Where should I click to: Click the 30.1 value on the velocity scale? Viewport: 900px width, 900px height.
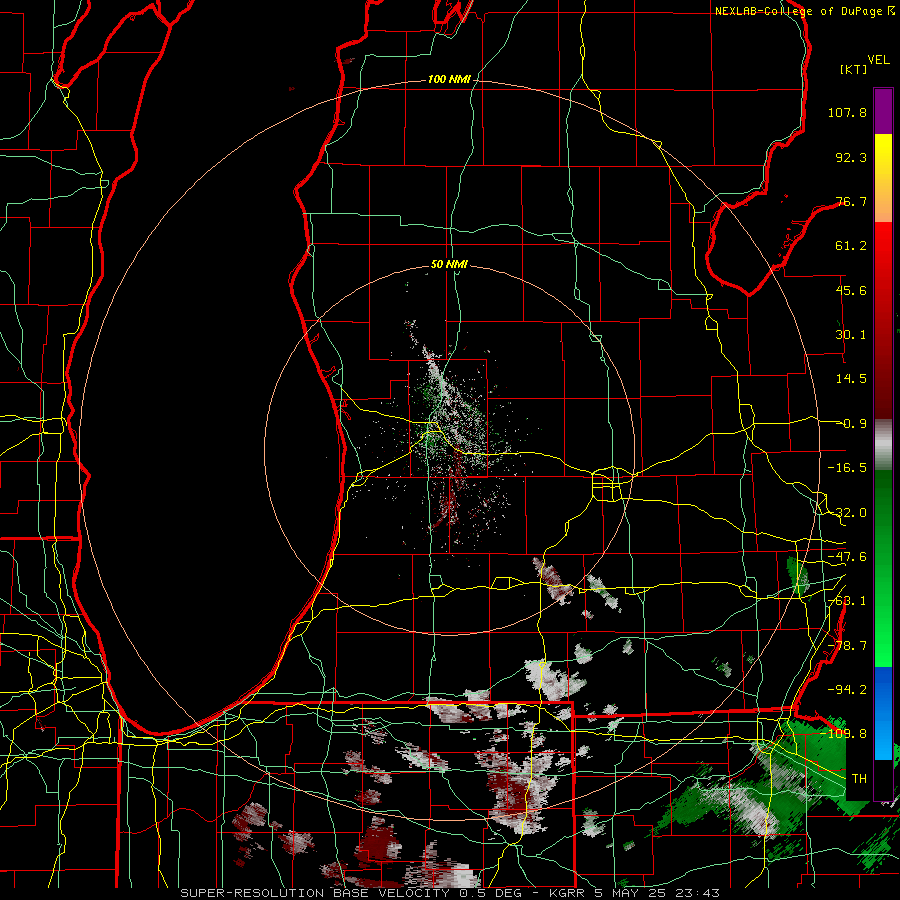pyautogui.click(x=851, y=335)
